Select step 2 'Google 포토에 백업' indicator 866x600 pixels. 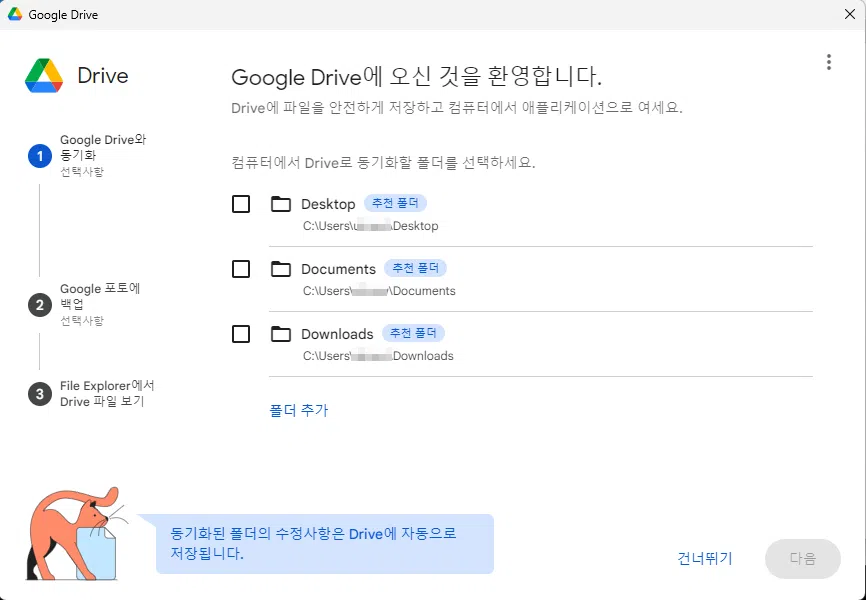click(38, 305)
